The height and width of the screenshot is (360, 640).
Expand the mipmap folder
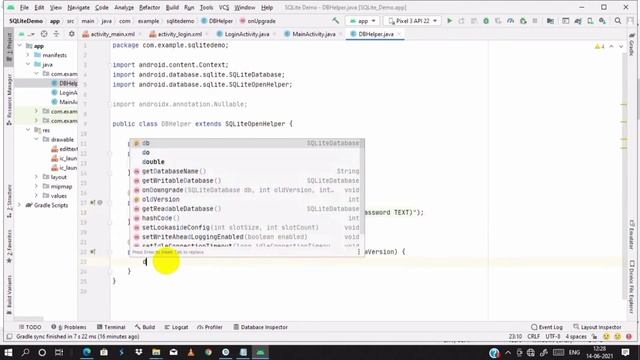(36, 187)
